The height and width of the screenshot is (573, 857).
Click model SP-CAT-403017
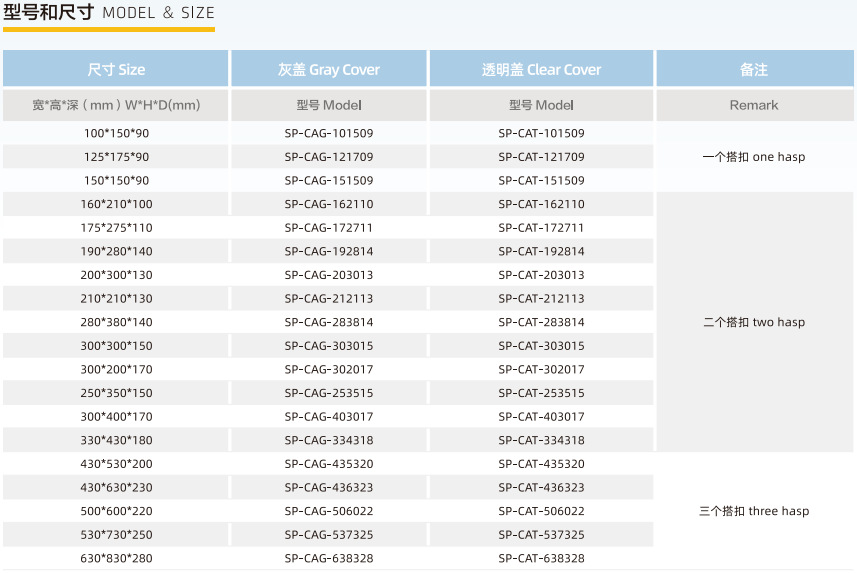click(541, 416)
